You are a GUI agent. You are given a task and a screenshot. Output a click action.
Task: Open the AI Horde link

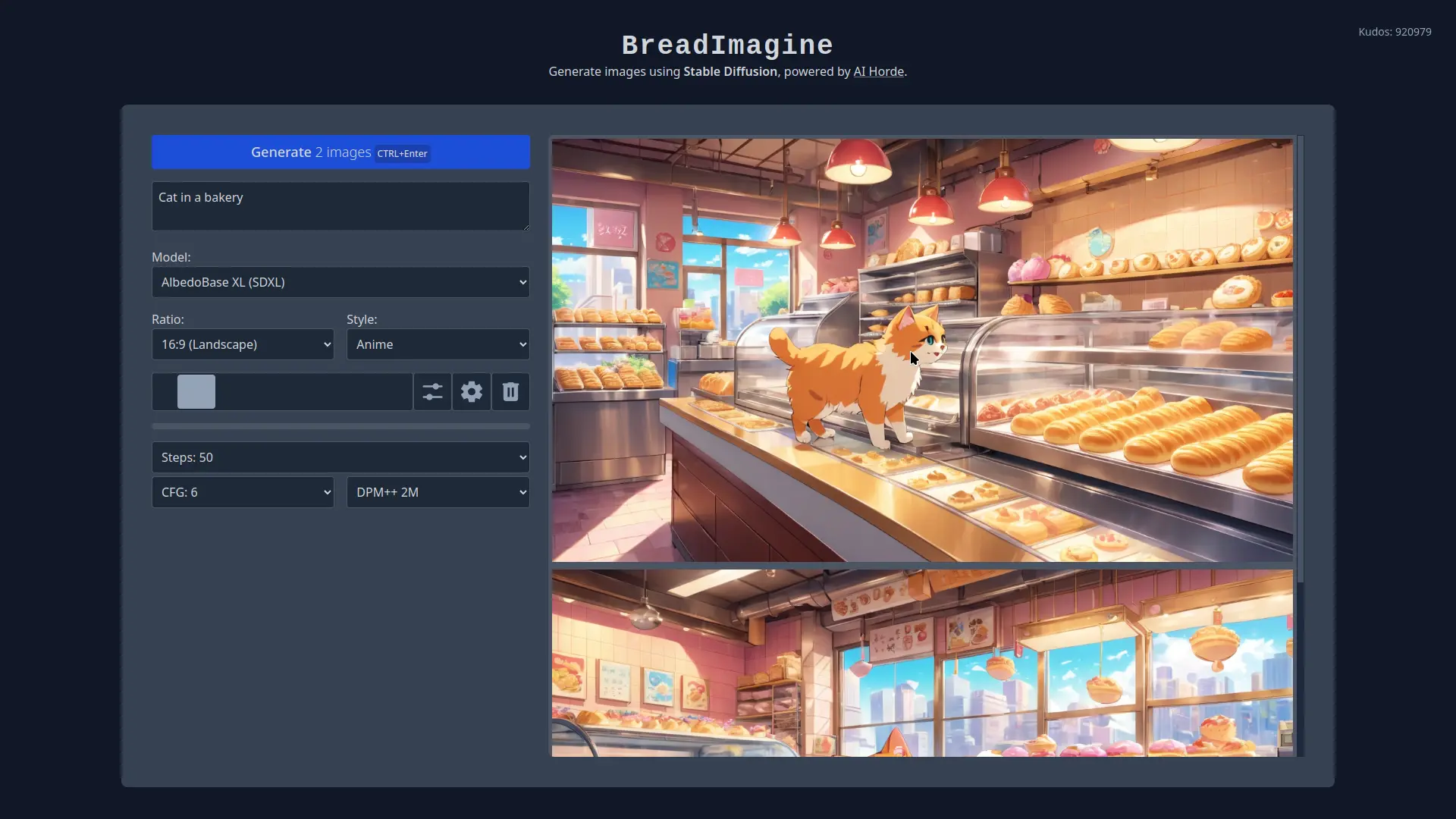tap(878, 71)
